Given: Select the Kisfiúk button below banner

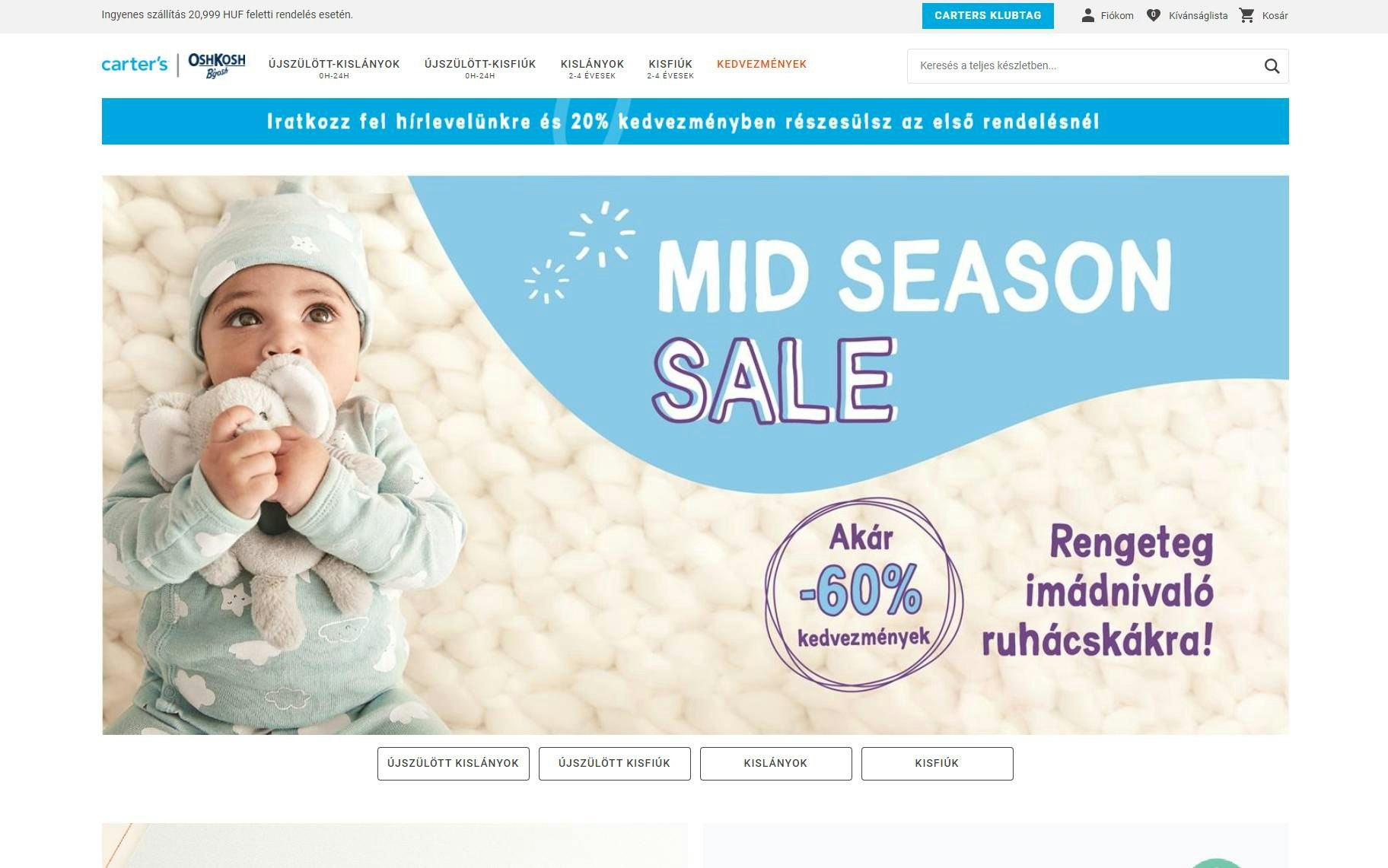Looking at the screenshot, I should coord(938,764).
